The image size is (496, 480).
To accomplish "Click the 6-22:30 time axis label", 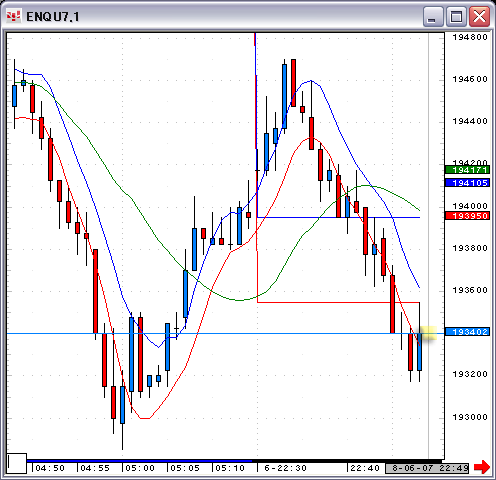I will coord(285,468).
